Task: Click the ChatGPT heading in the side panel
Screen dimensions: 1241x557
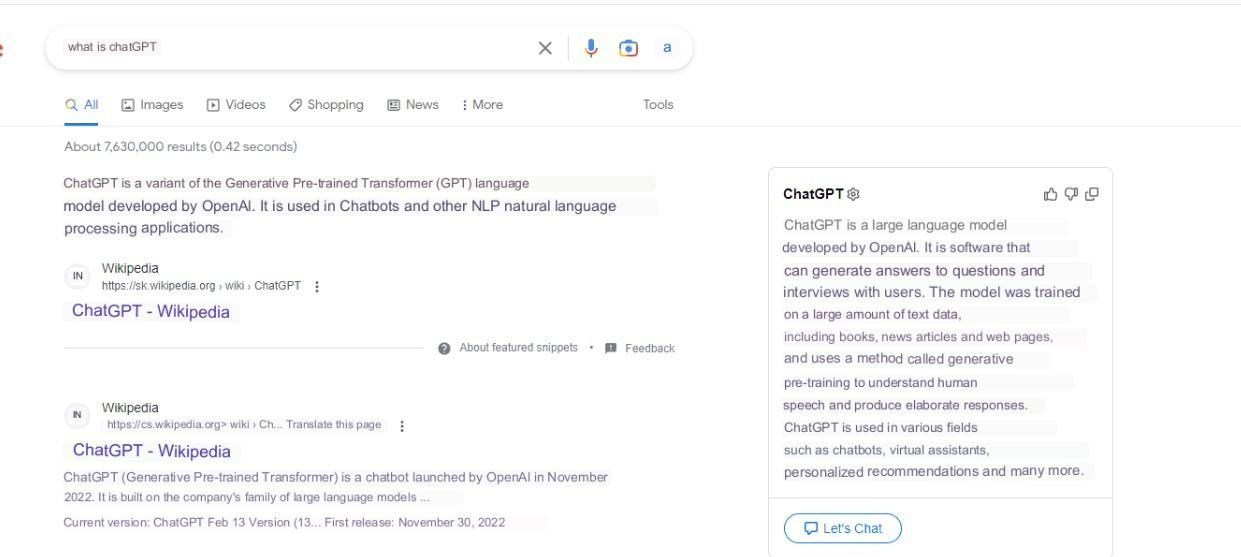Action: tap(814, 194)
